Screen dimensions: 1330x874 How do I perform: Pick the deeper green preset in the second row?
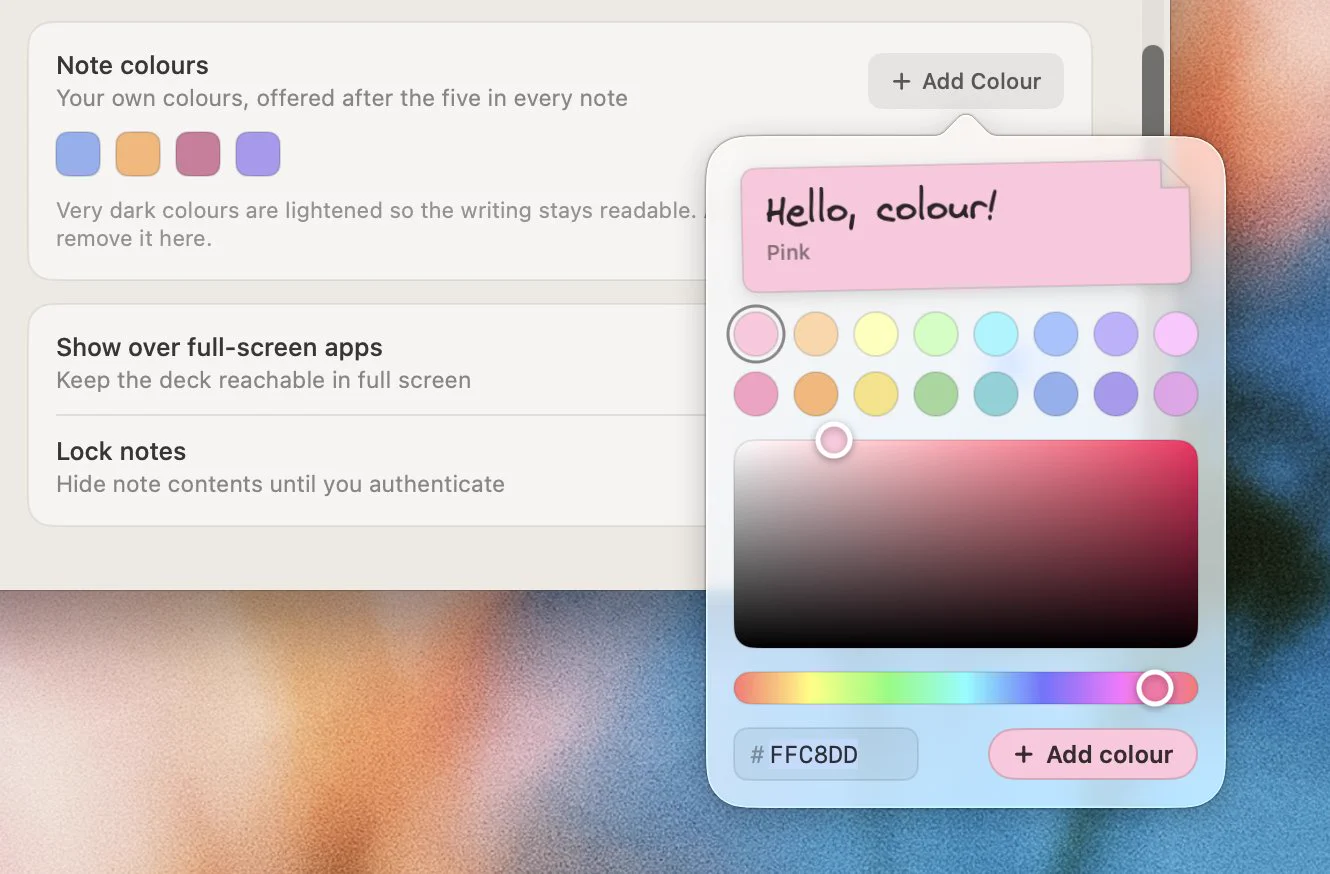(936, 394)
